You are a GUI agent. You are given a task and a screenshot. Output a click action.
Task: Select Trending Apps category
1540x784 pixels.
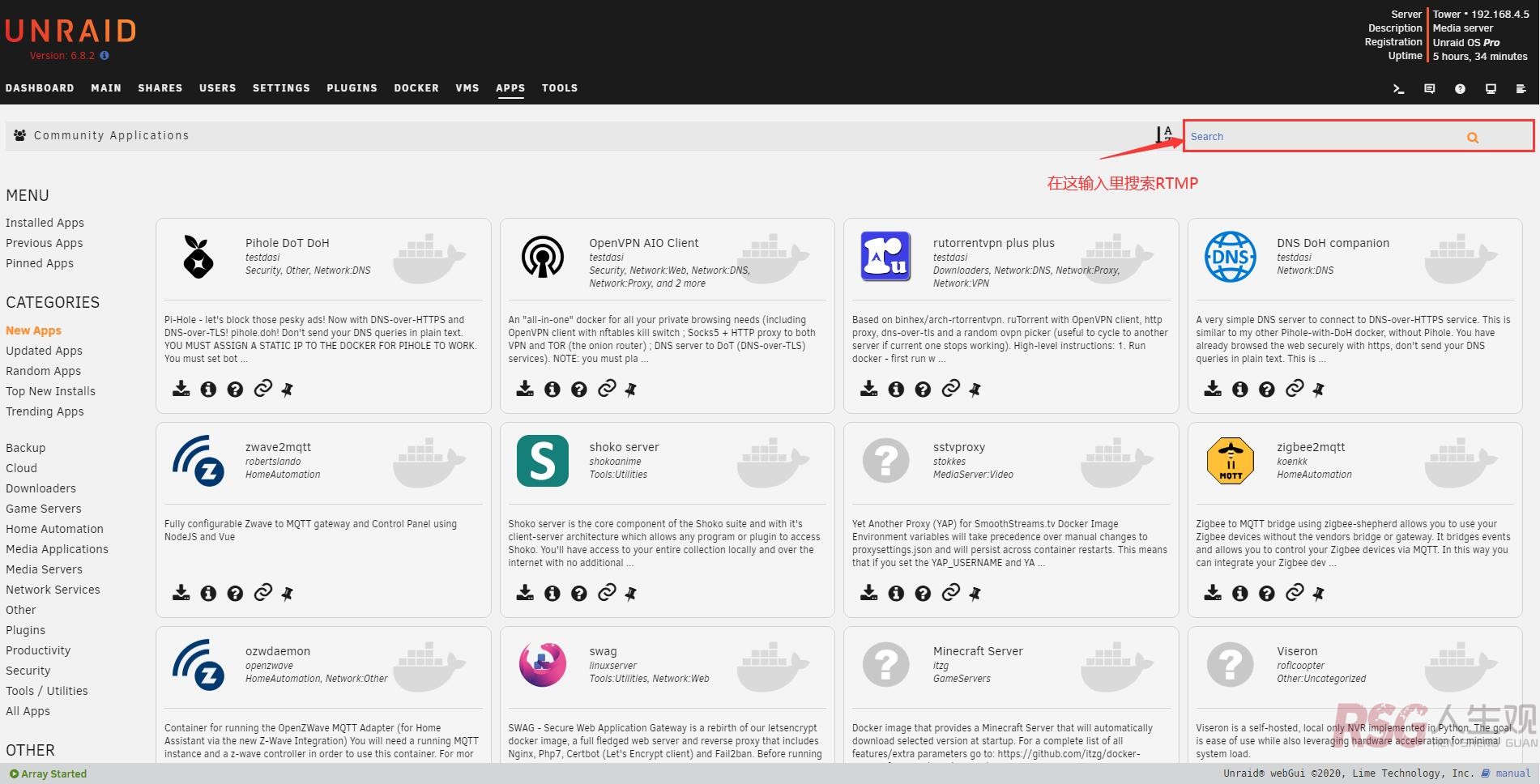[45, 411]
